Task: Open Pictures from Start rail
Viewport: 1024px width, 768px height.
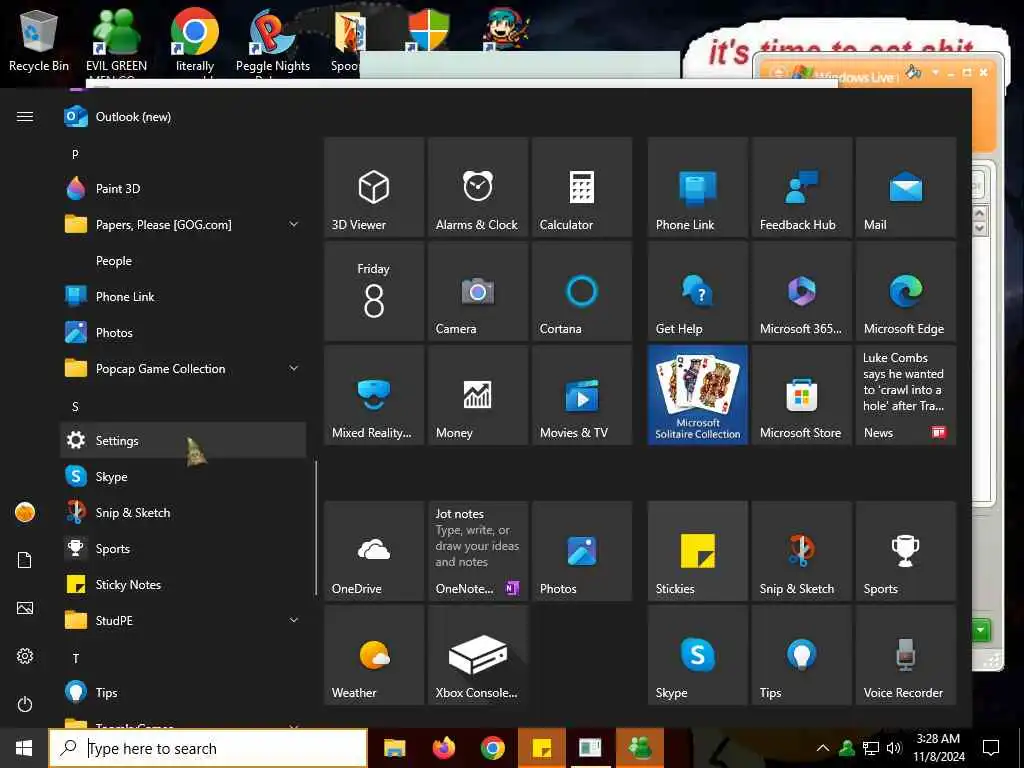Action: click(x=25, y=608)
